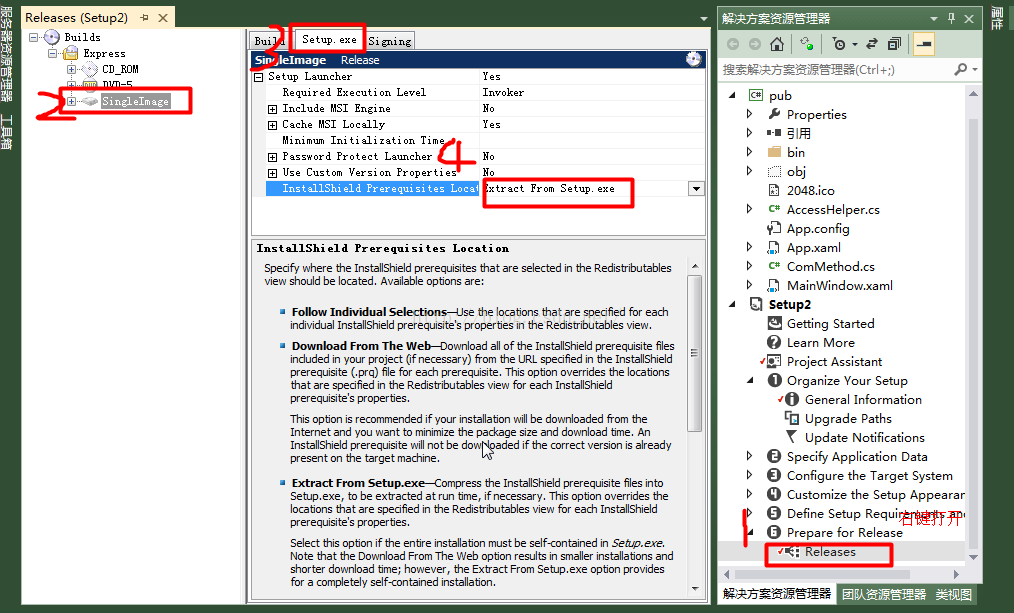Expand the CD_ROM release node
The width and height of the screenshot is (1014, 613).
[72, 69]
